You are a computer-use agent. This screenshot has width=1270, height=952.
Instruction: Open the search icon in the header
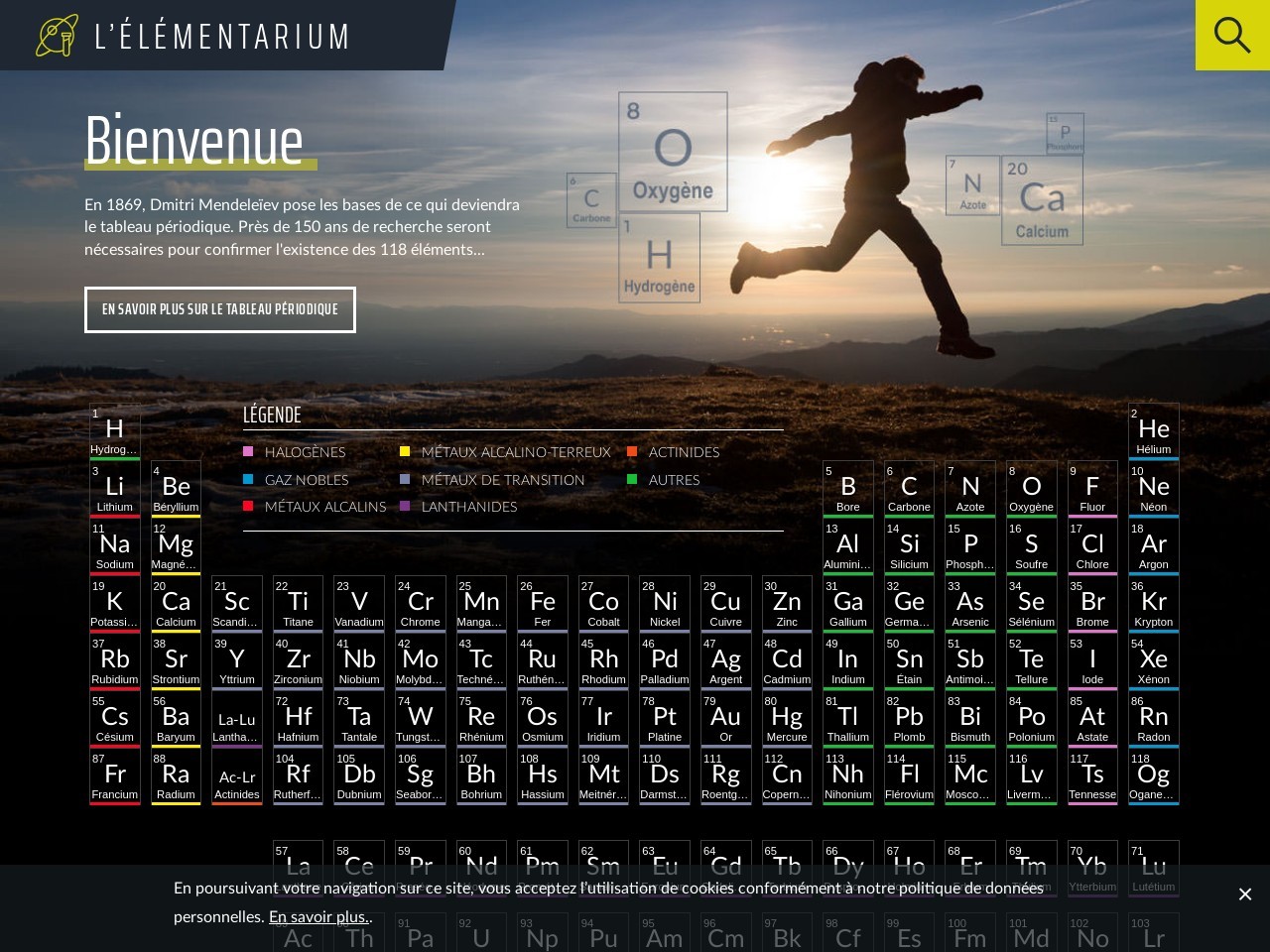coord(1232,35)
